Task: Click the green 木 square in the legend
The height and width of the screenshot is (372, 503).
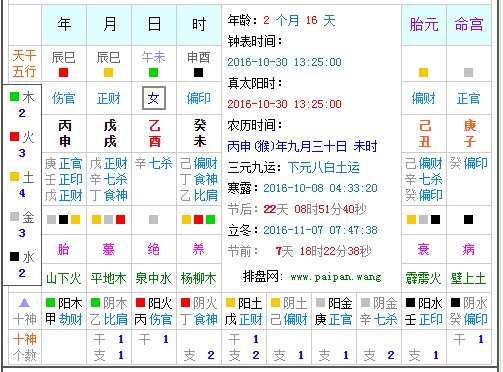Action: tap(15, 97)
